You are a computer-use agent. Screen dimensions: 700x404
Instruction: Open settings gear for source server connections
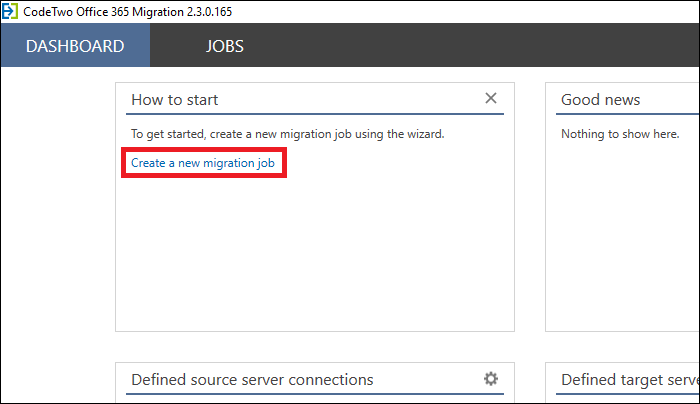(491, 379)
